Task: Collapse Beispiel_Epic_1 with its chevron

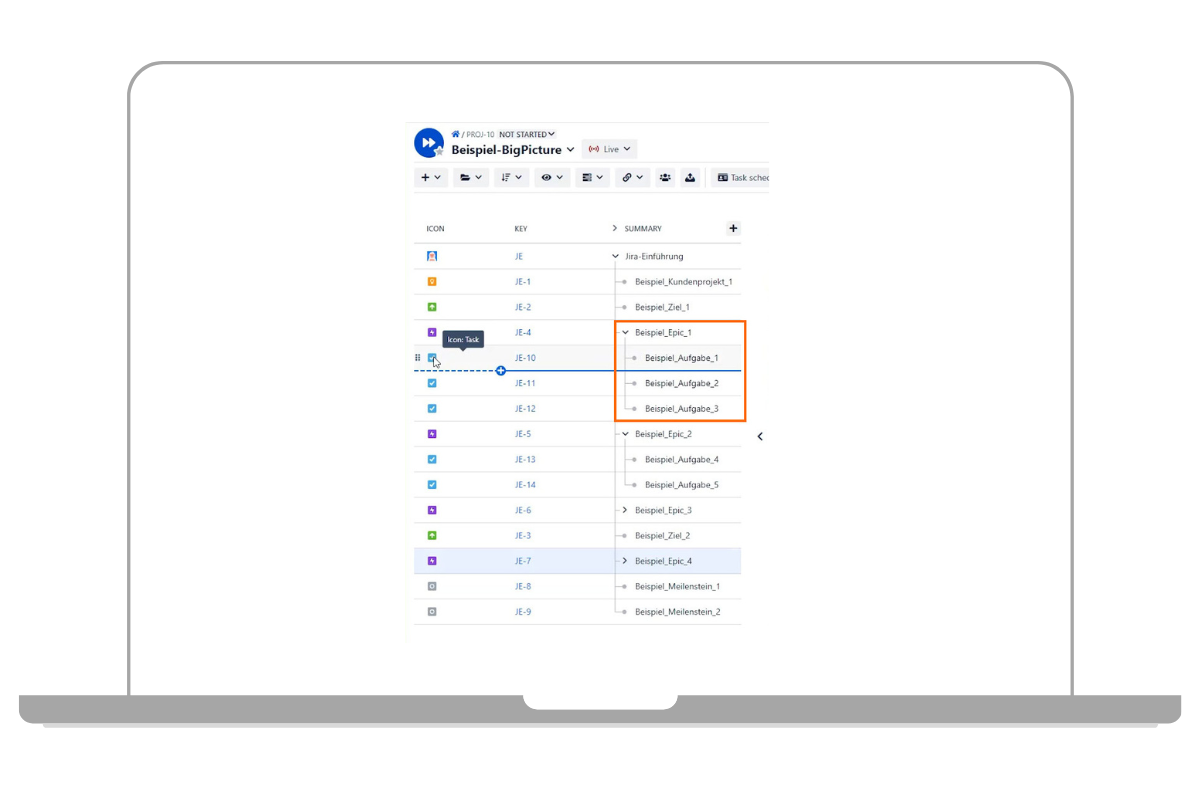Action: point(624,331)
